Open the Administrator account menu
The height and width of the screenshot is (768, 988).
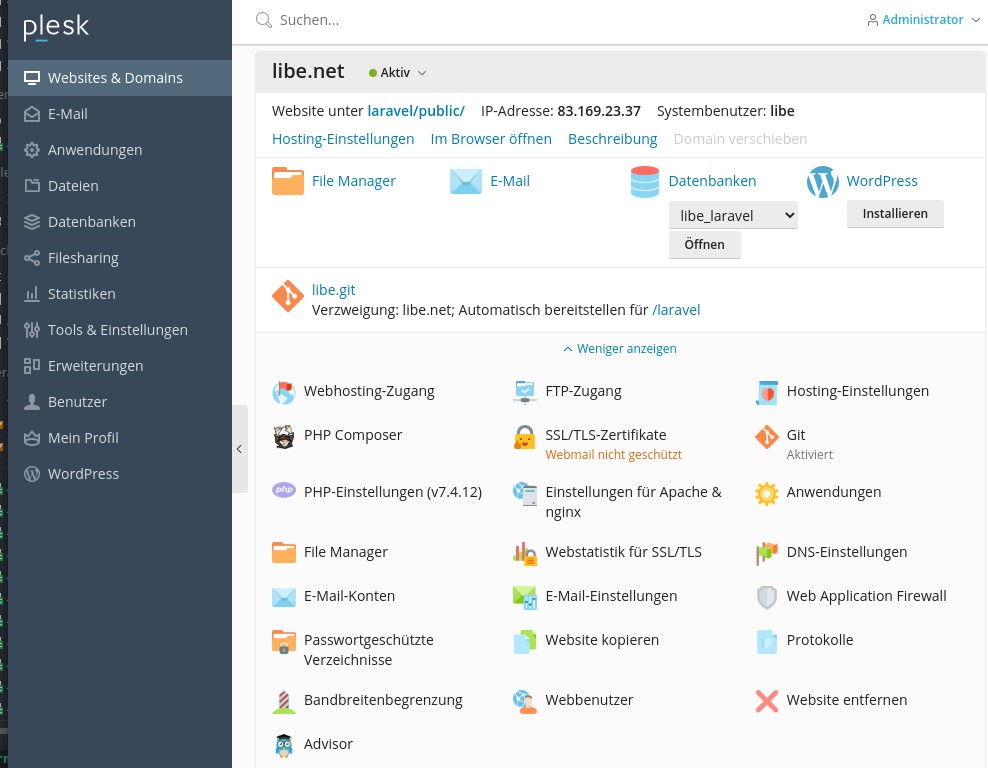coord(923,20)
